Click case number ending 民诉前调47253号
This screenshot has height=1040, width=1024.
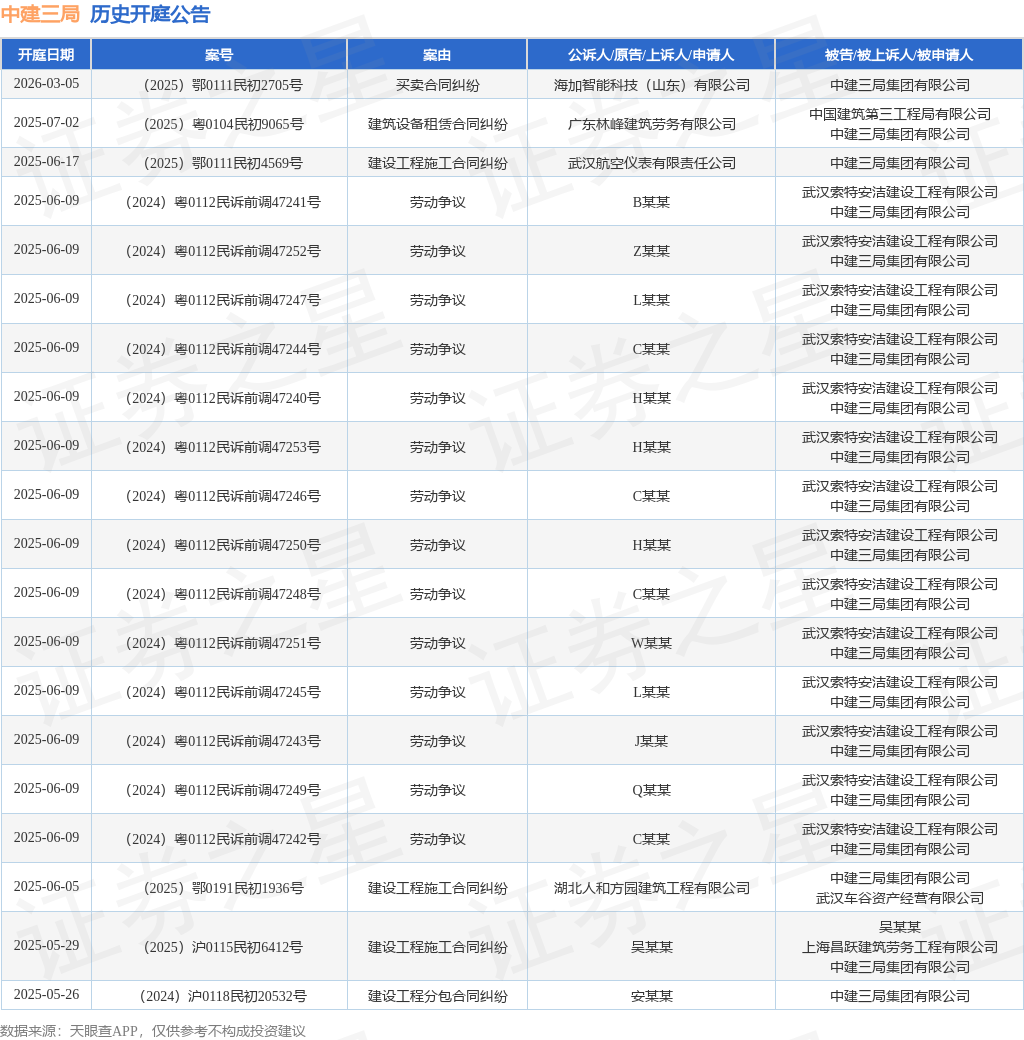point(223,448)
